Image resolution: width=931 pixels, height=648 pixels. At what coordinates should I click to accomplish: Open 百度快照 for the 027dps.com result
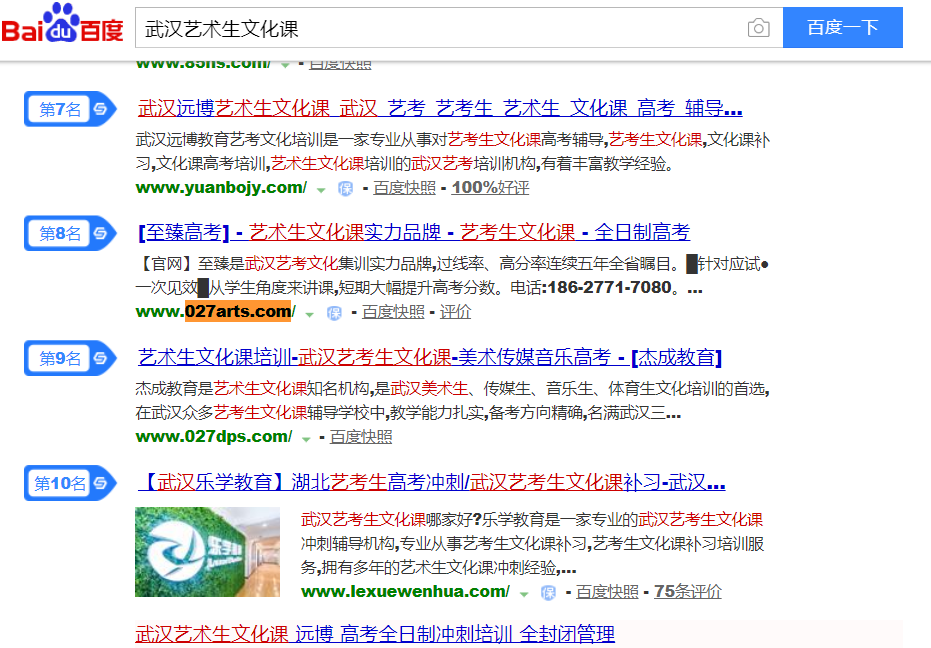(x=361, y=437)
